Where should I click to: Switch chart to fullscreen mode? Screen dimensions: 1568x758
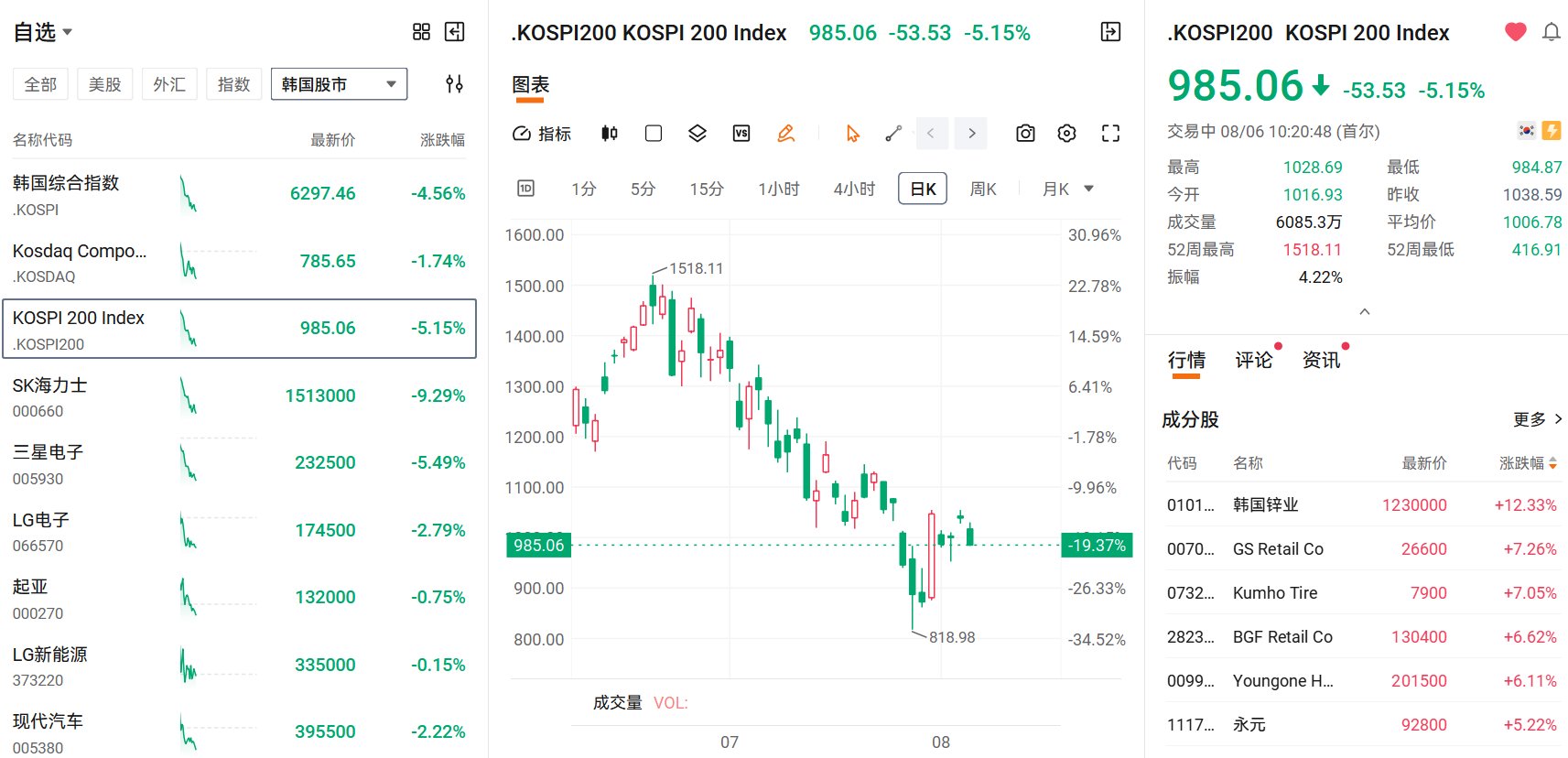(1110, 134)
